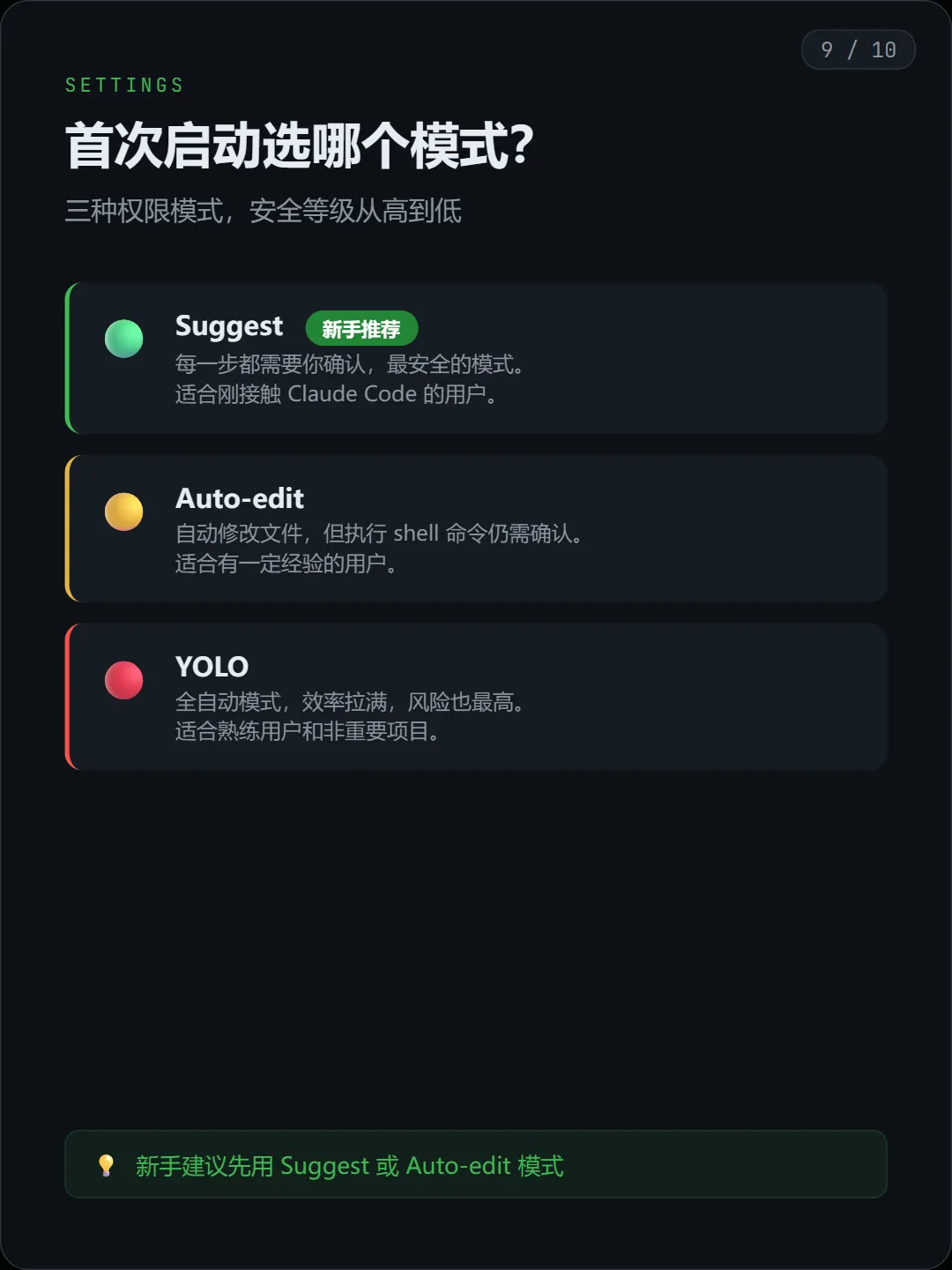The height and width of the screenshot is (1270, 952).
Task: Click the 新手推荐 green badge
Action: (x=361, y=329)
